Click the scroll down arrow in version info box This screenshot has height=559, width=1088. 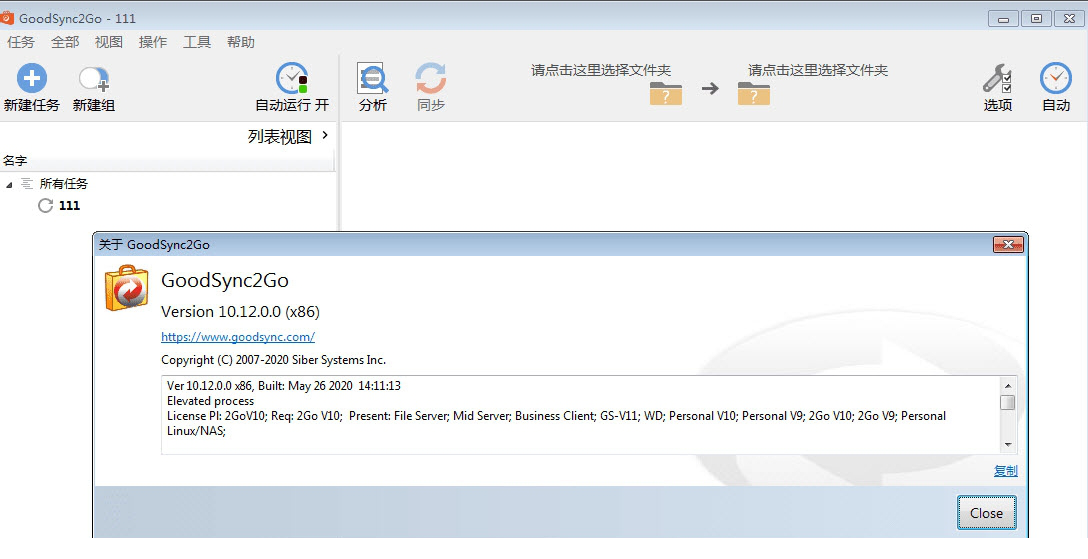(x=1008, y=445)
